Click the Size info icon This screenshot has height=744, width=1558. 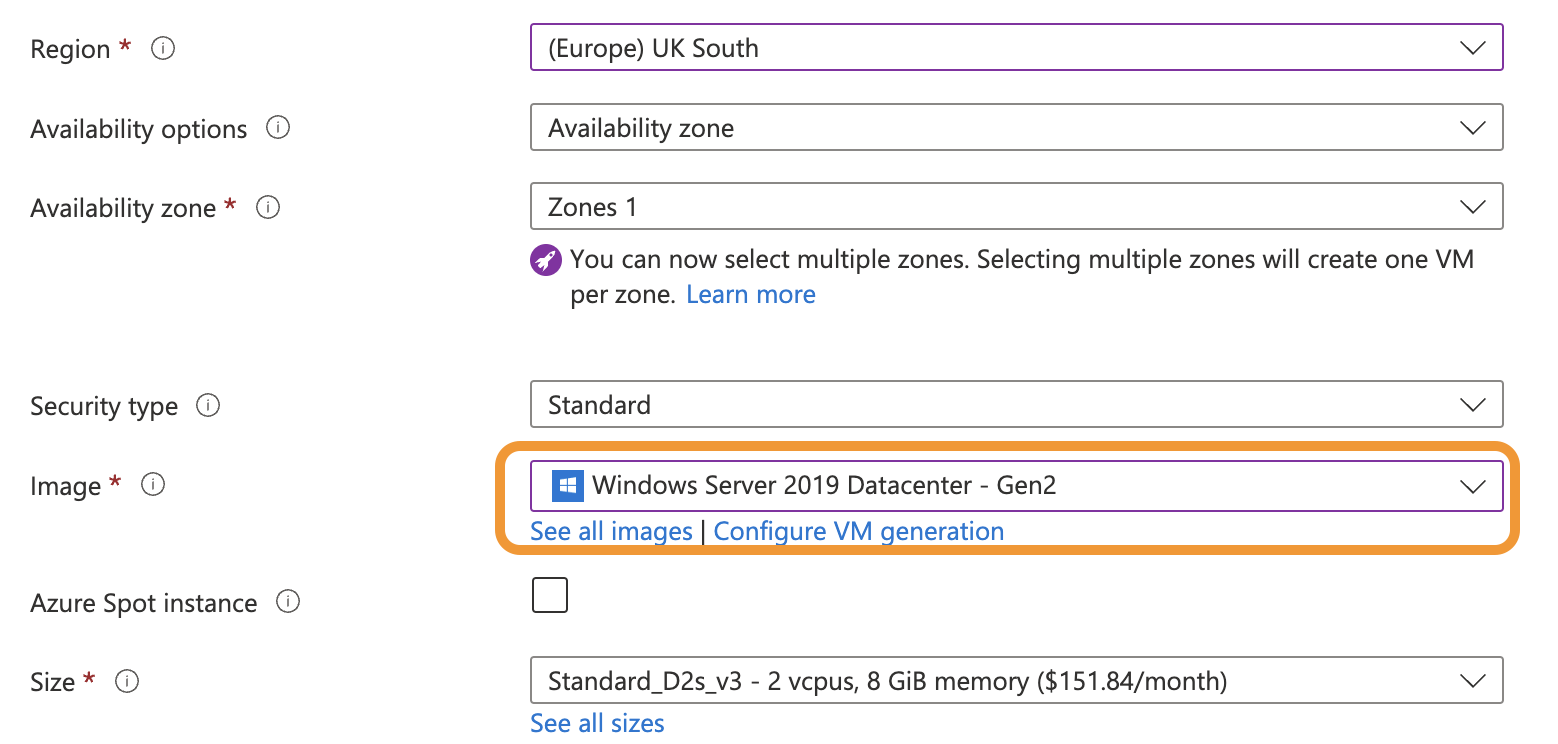point(126,681)
